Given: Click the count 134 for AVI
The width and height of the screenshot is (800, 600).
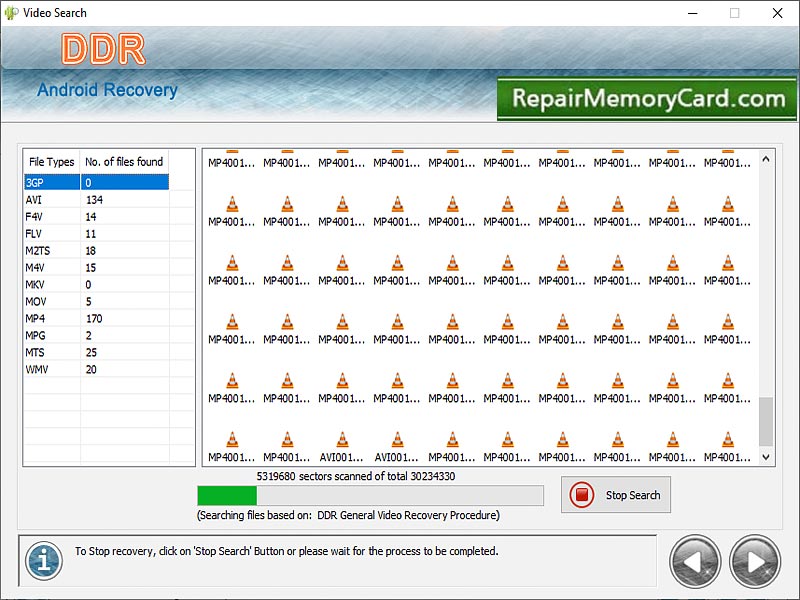Looking at the screenshot, I should click(94, 199).
